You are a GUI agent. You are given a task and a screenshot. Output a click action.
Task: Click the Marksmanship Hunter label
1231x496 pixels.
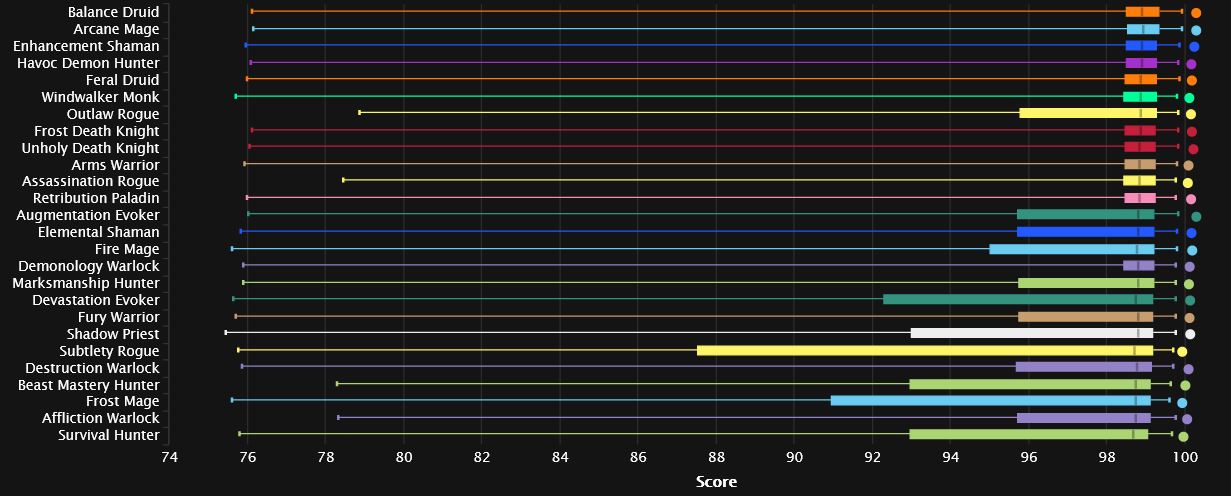tap(86, 283)
